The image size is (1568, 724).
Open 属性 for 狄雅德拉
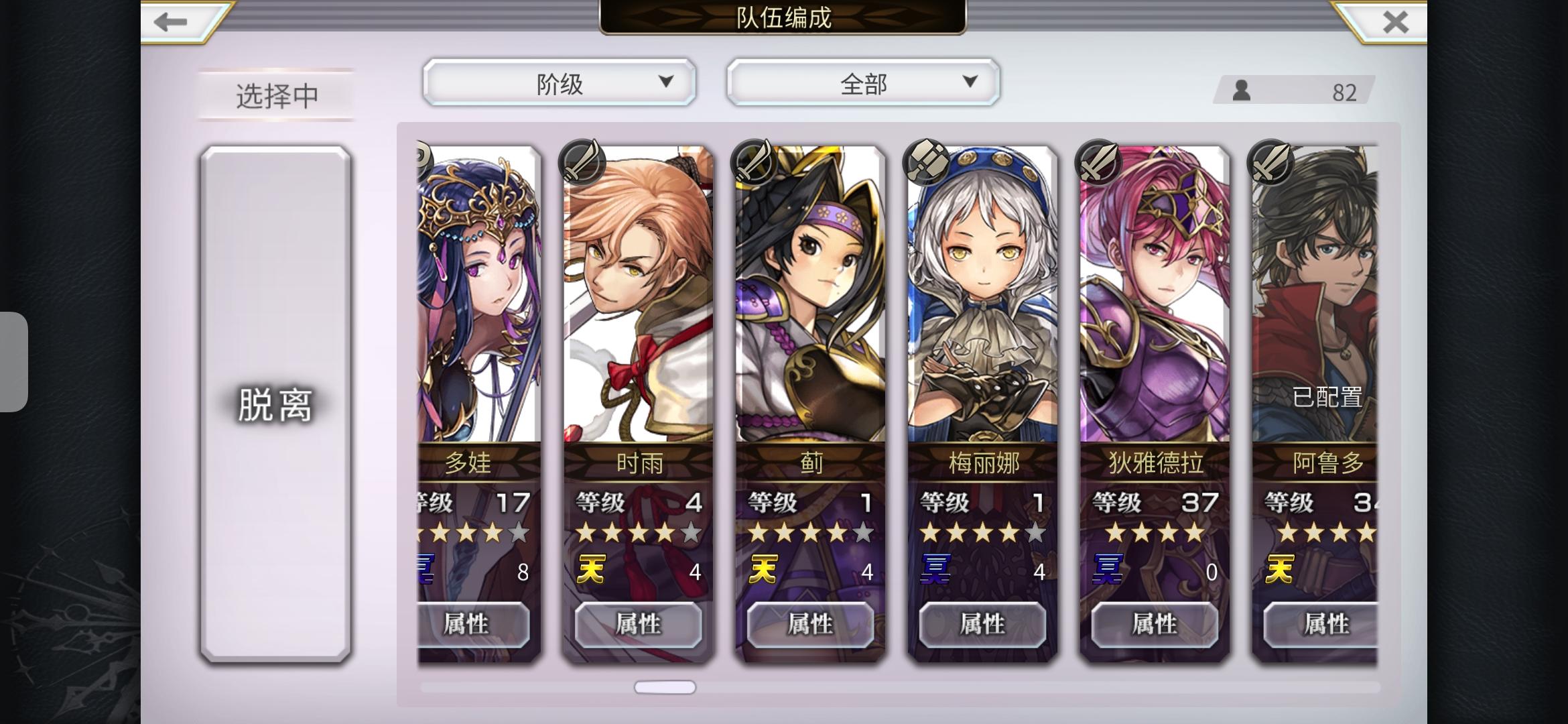pos(1155,624)
